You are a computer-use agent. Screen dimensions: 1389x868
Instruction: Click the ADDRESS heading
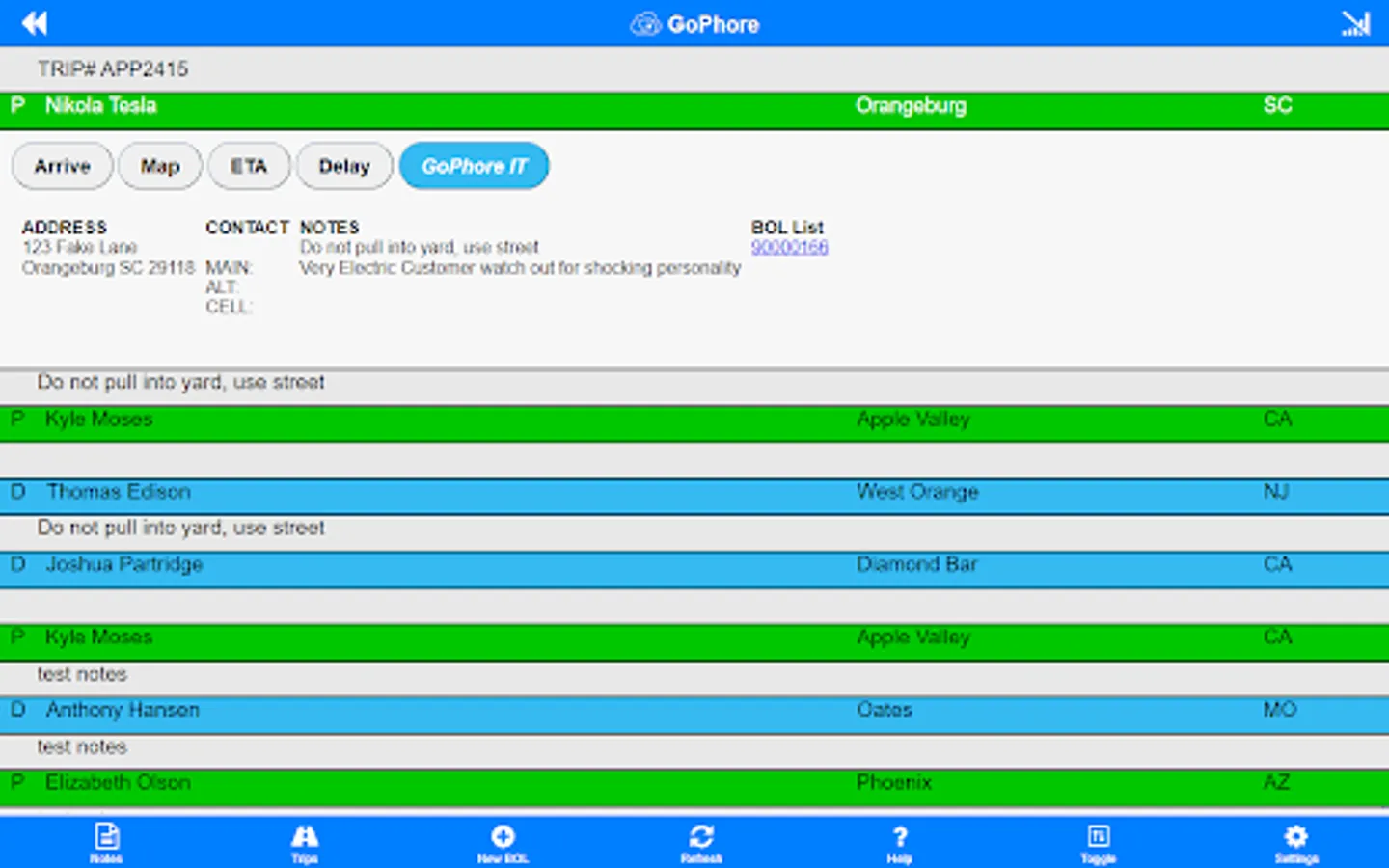(x=65, y=228)
